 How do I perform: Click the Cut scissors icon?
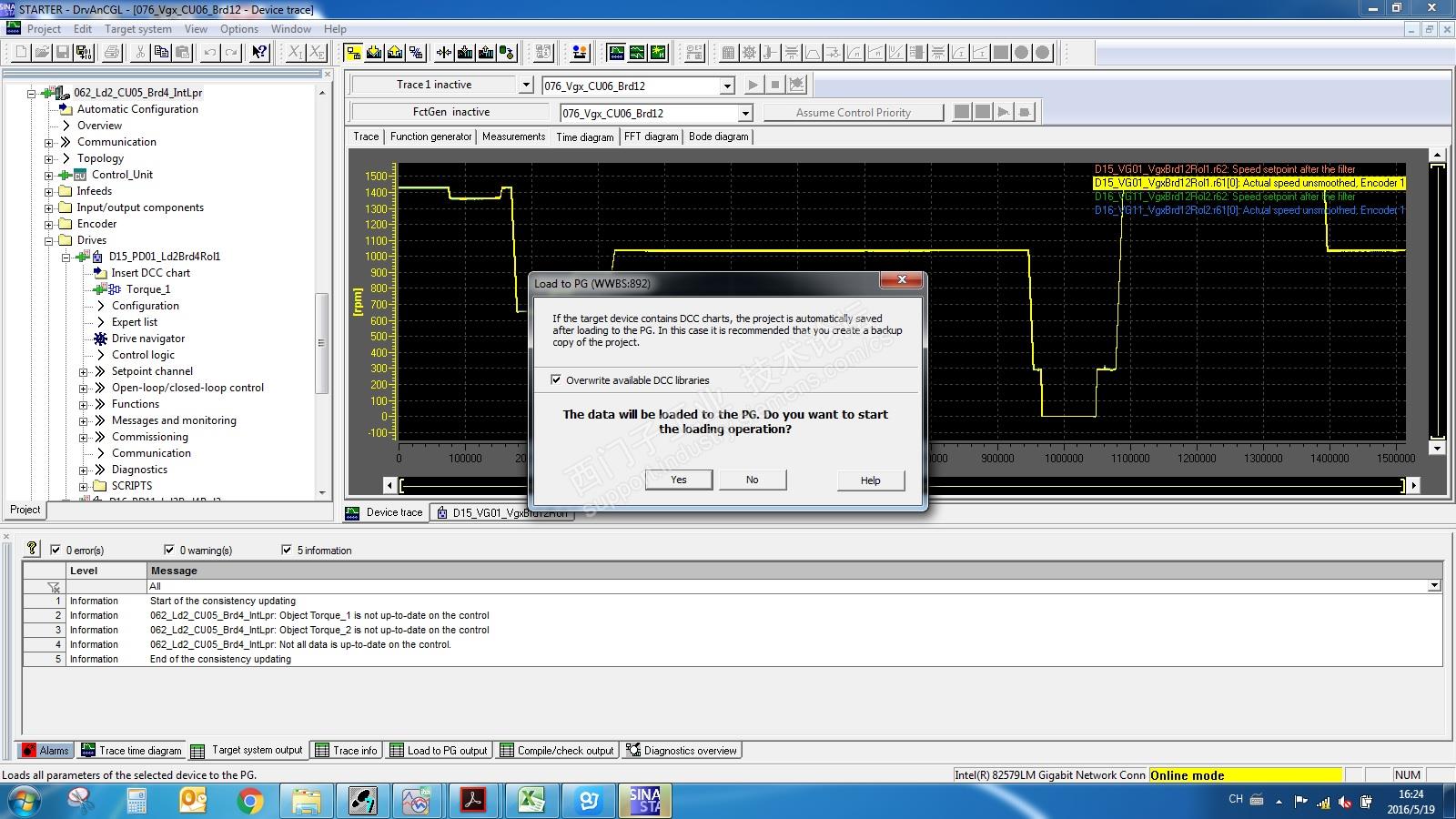[x=140, y=53]
